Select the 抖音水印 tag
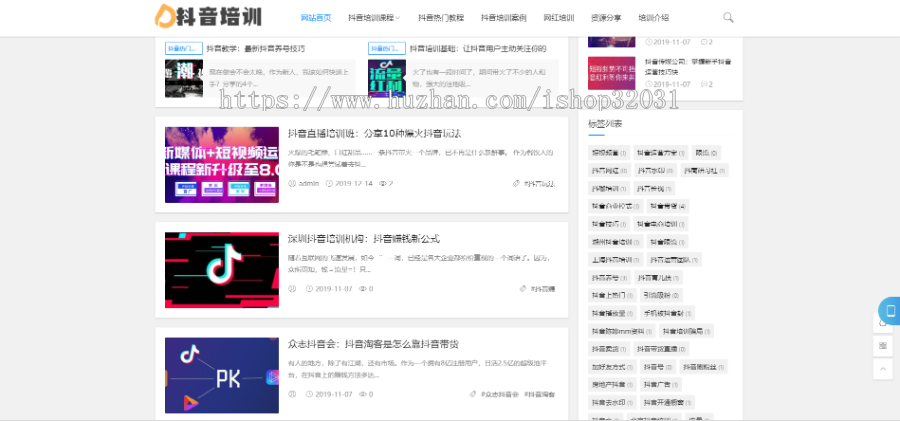This screenshot has height=421, width=900. click(x=655, y=171)
